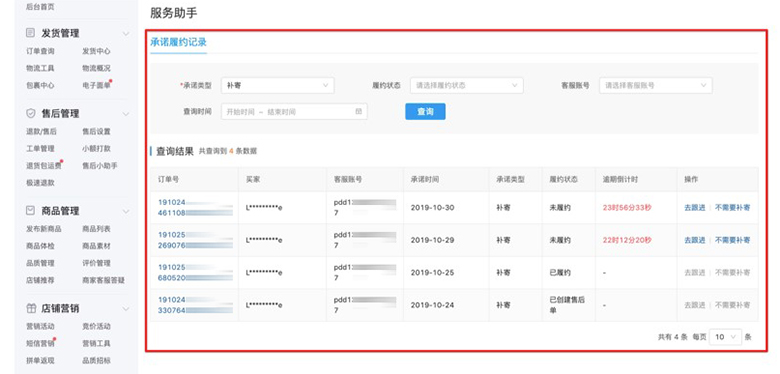Go to 退货包运费 in sidebar
This screenshot has width=780, height=374.
coord(44,166)
